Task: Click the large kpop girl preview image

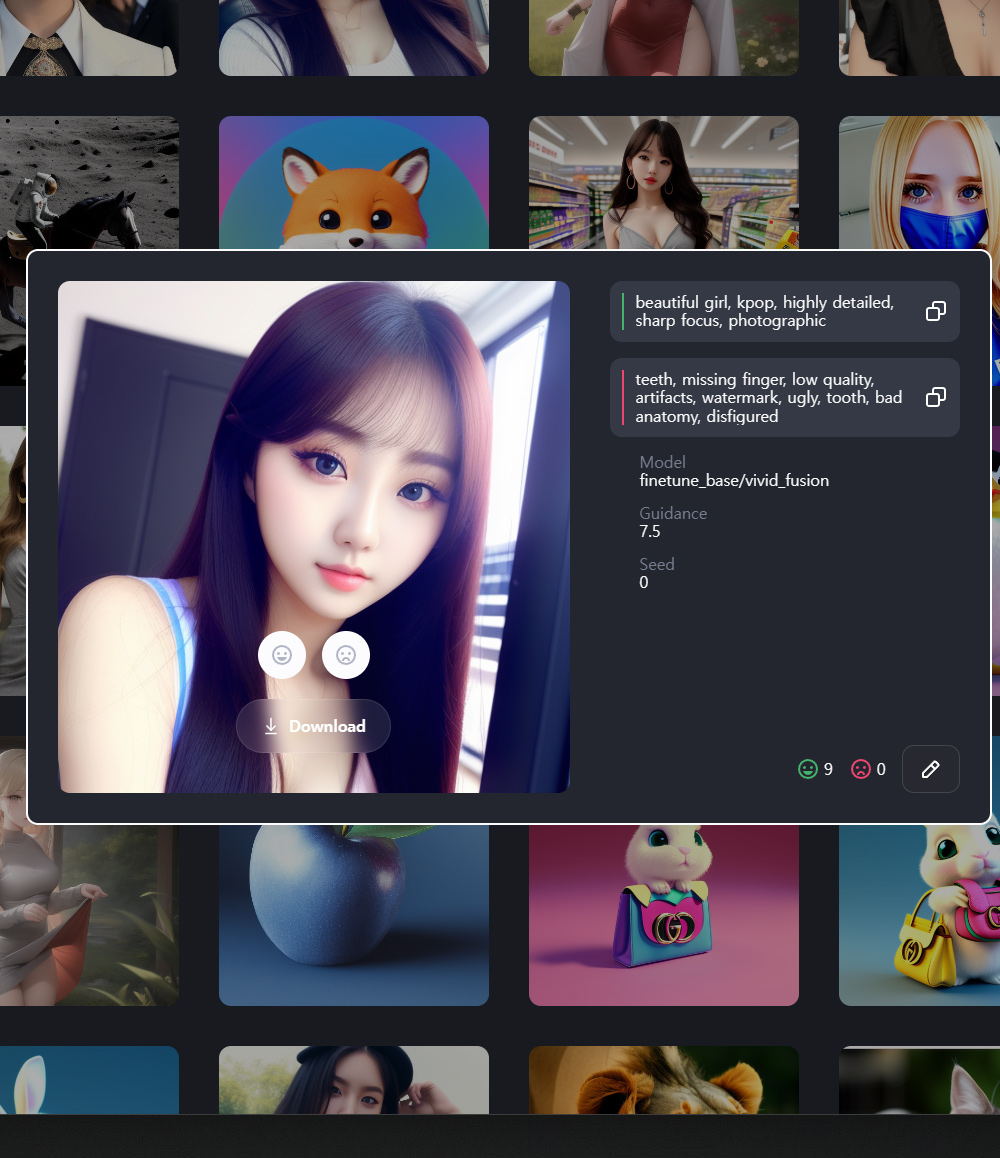Action: [314, 537]
